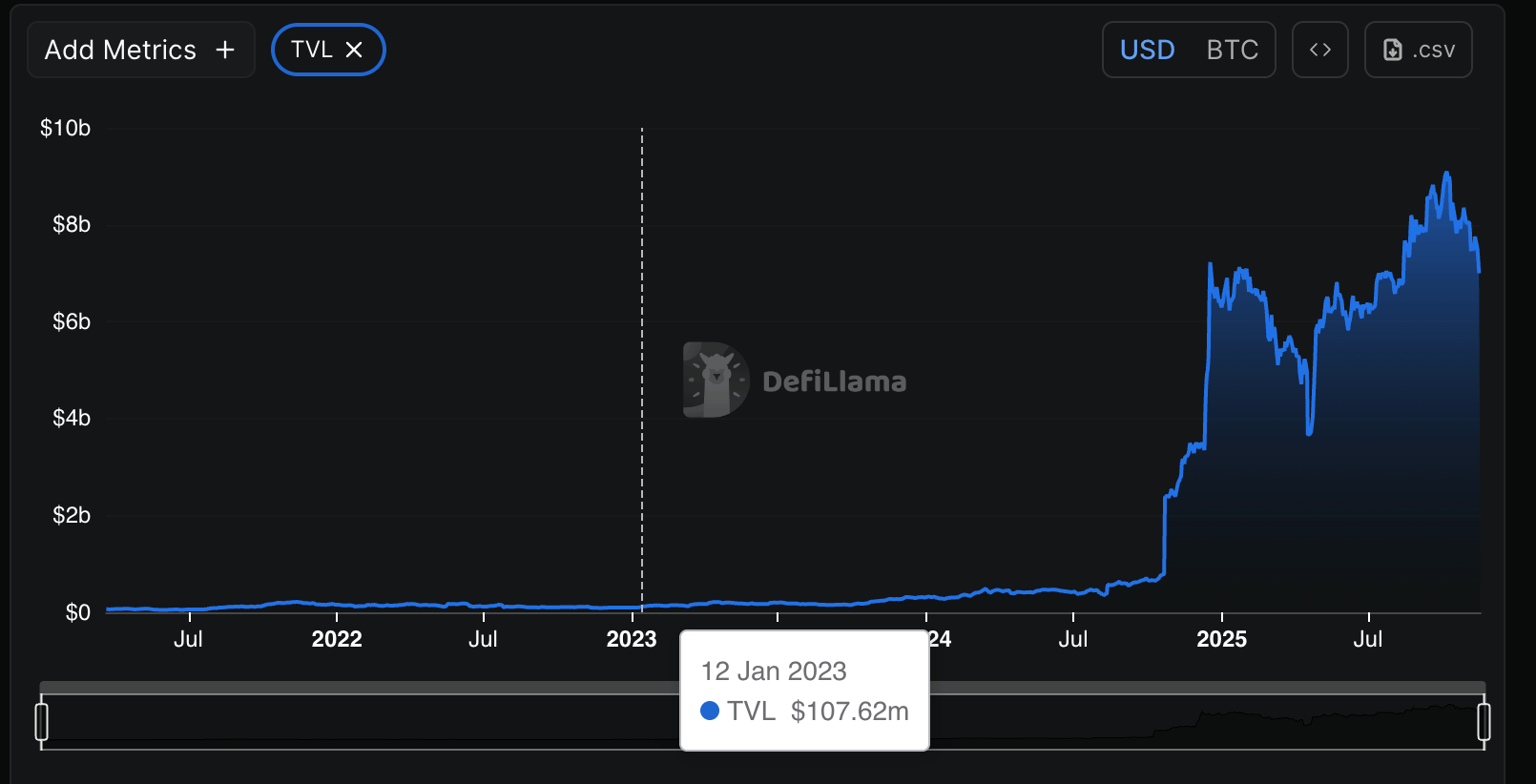Image resolution: width=1536 pixels, height=784 pixels.
Task: Click the left handle of range selector
Action: 41,721
